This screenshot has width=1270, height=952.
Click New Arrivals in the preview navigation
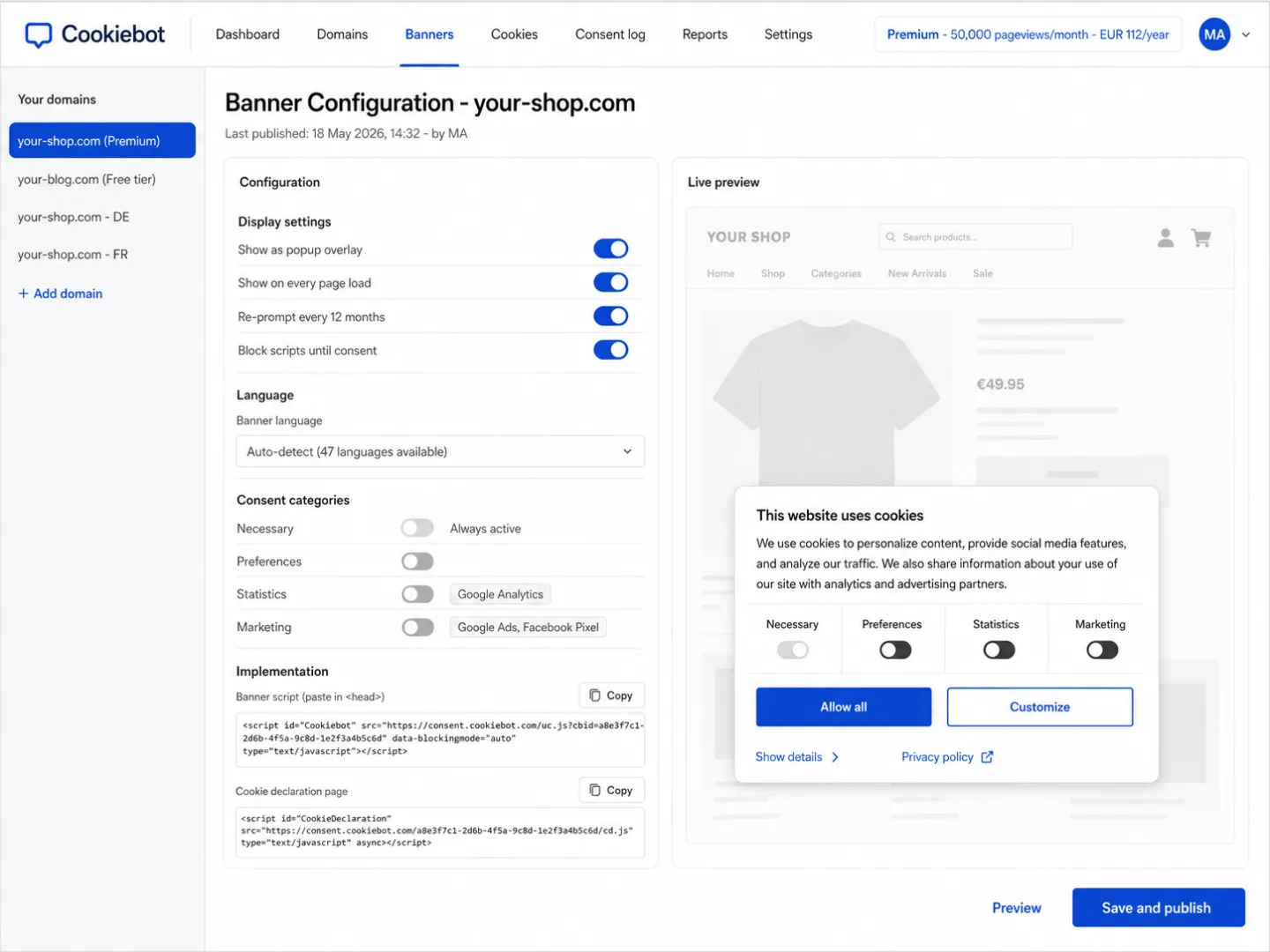(917, 274)
